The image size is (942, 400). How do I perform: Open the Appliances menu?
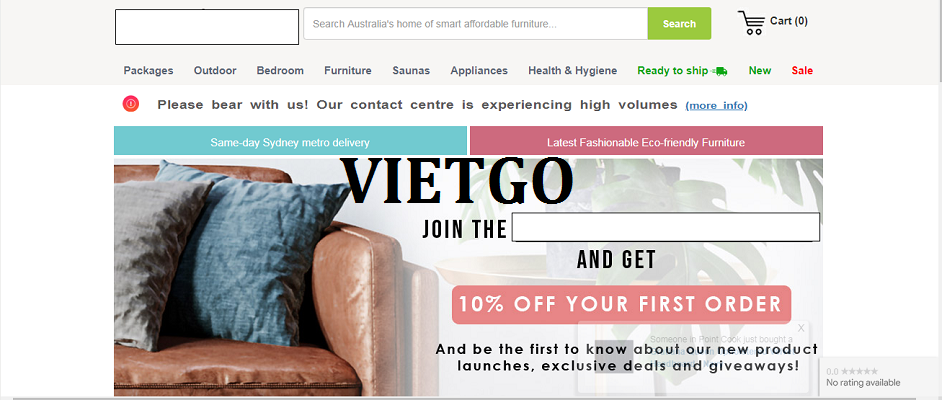[x=479, y=70]
